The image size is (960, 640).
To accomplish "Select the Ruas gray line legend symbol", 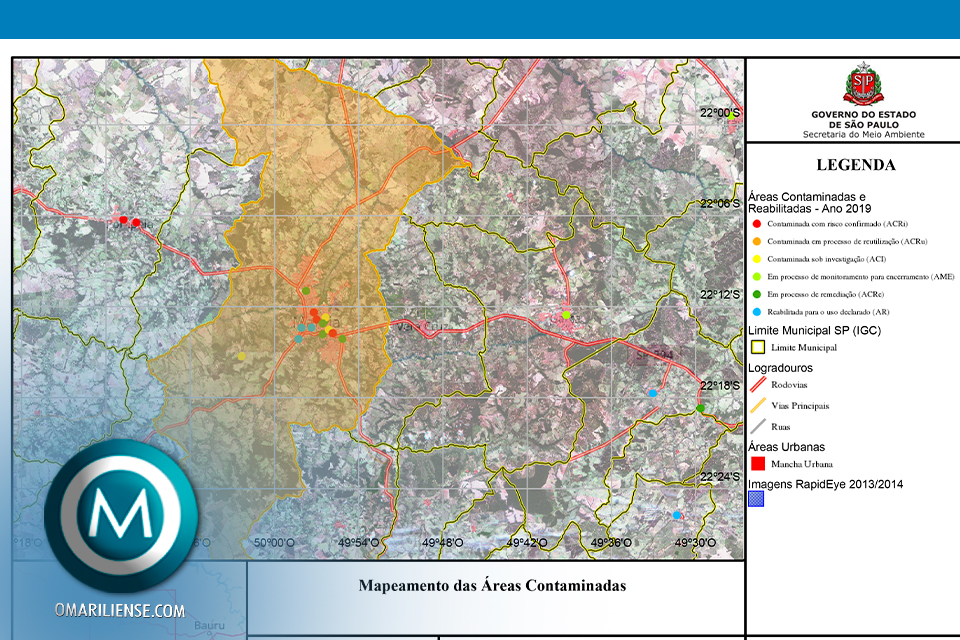I will click(757, 426).
